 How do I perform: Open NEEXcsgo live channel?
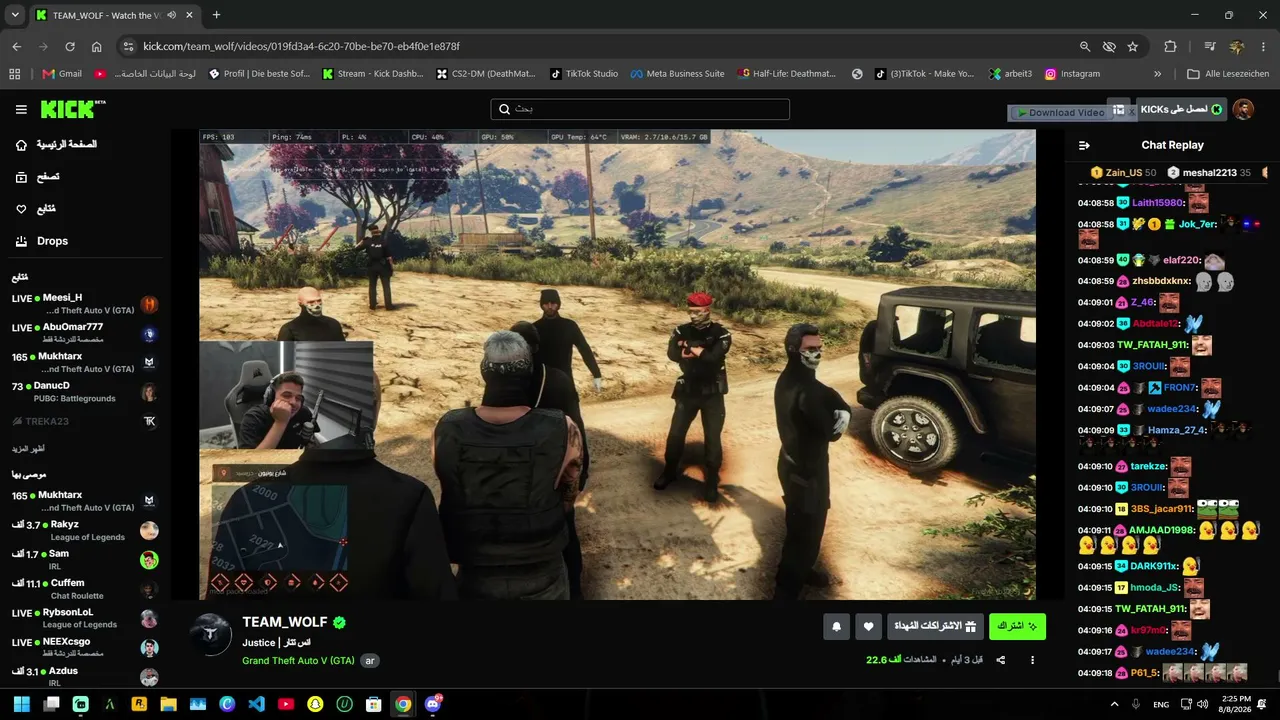tap(85, 647)
